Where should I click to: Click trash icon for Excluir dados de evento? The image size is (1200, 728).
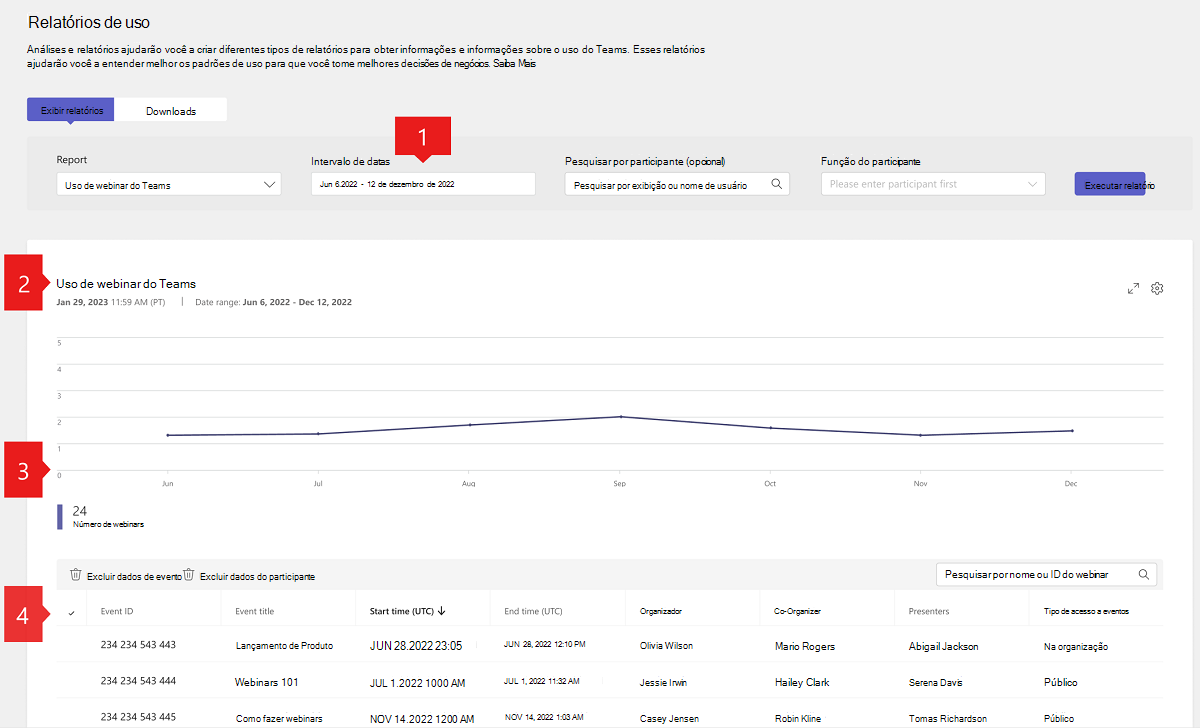click(76, 575)
